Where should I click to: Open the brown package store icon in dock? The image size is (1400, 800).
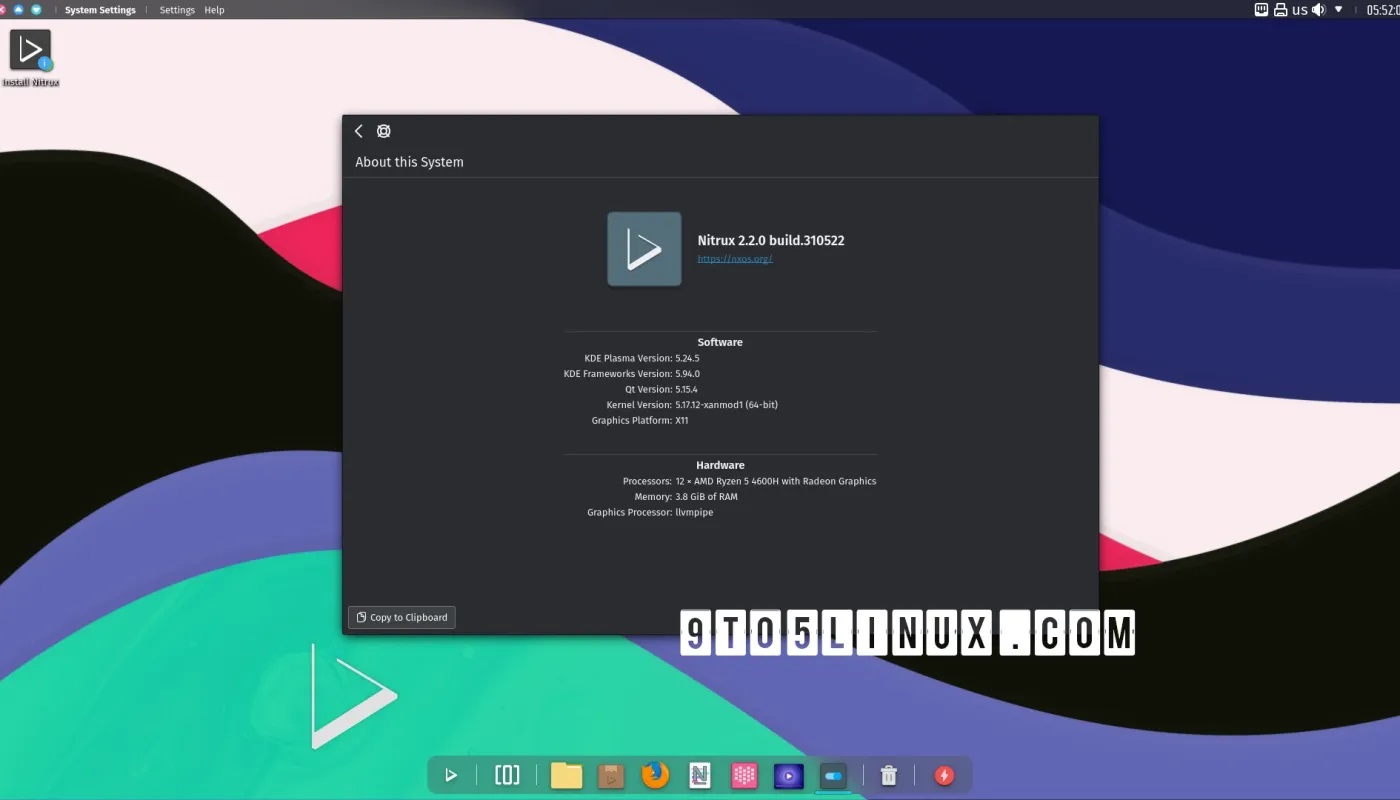coord(611,775)
